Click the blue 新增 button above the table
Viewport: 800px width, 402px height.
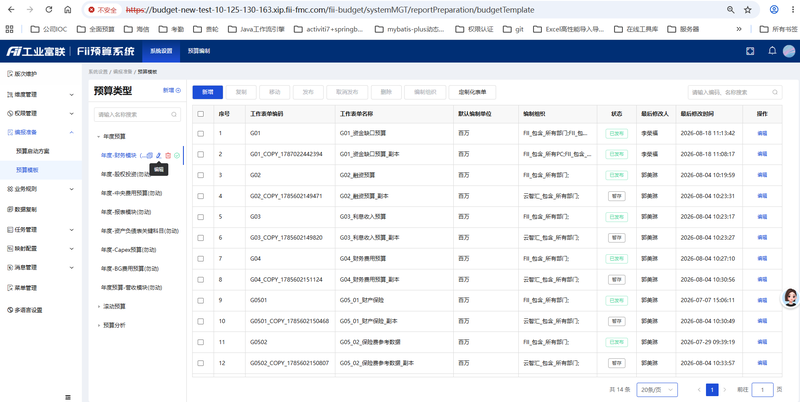(207, 92)
